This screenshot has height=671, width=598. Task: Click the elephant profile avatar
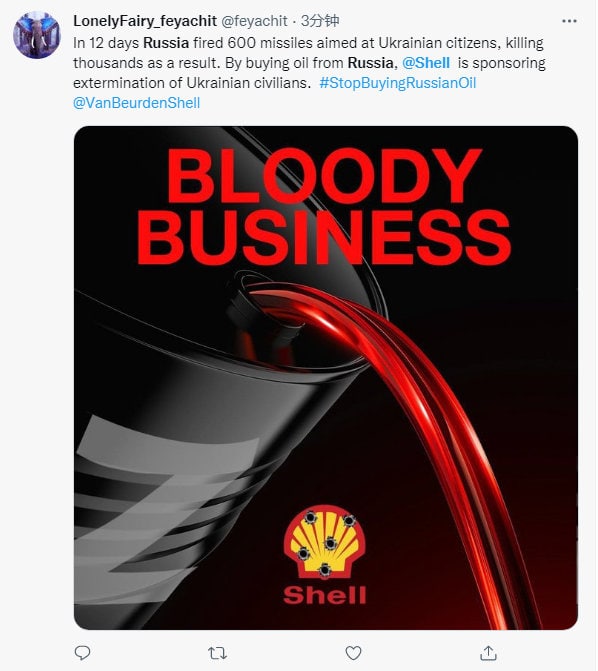(37, 36)
